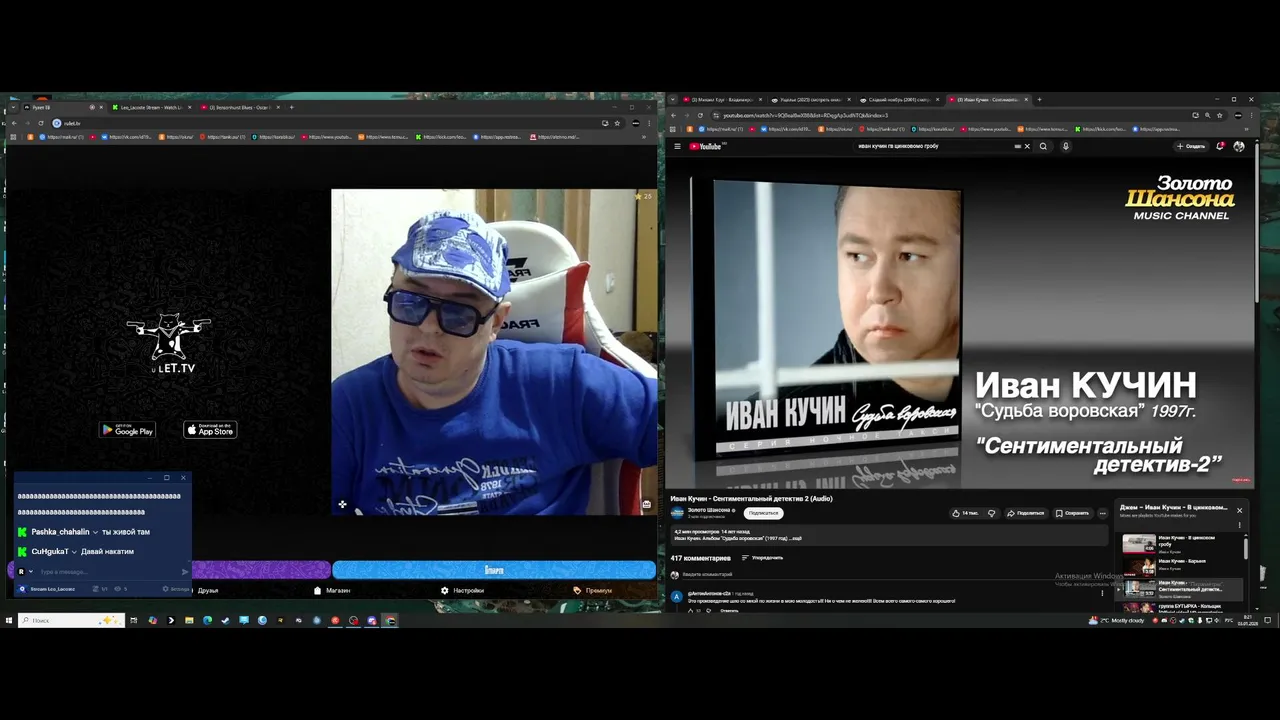
Task: Switch to the Михаил Круг tab
Action: (x=721, y=100)
